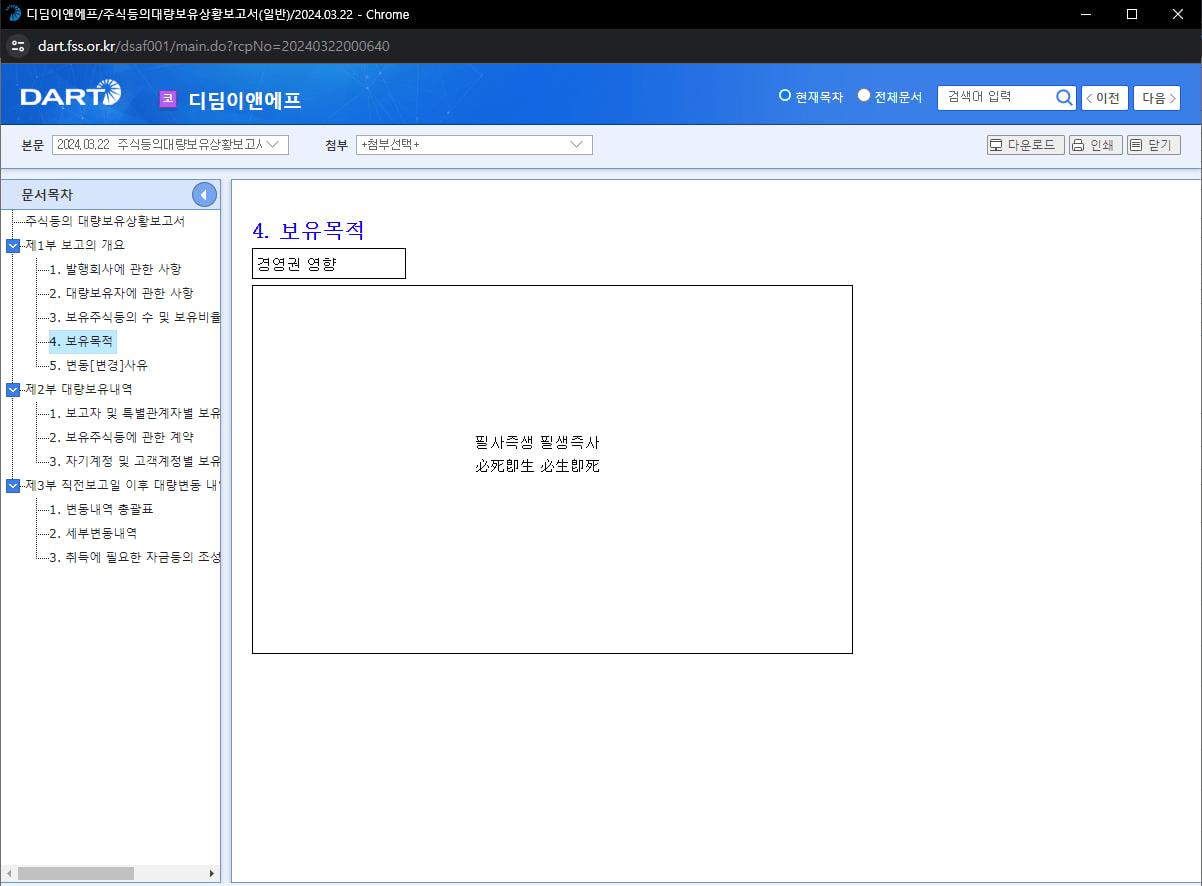Select the 현재목차 radio button
Image resolution: width=1202 pixels, height=886 pixels.
pyautogui.click(x=785, y=96)
